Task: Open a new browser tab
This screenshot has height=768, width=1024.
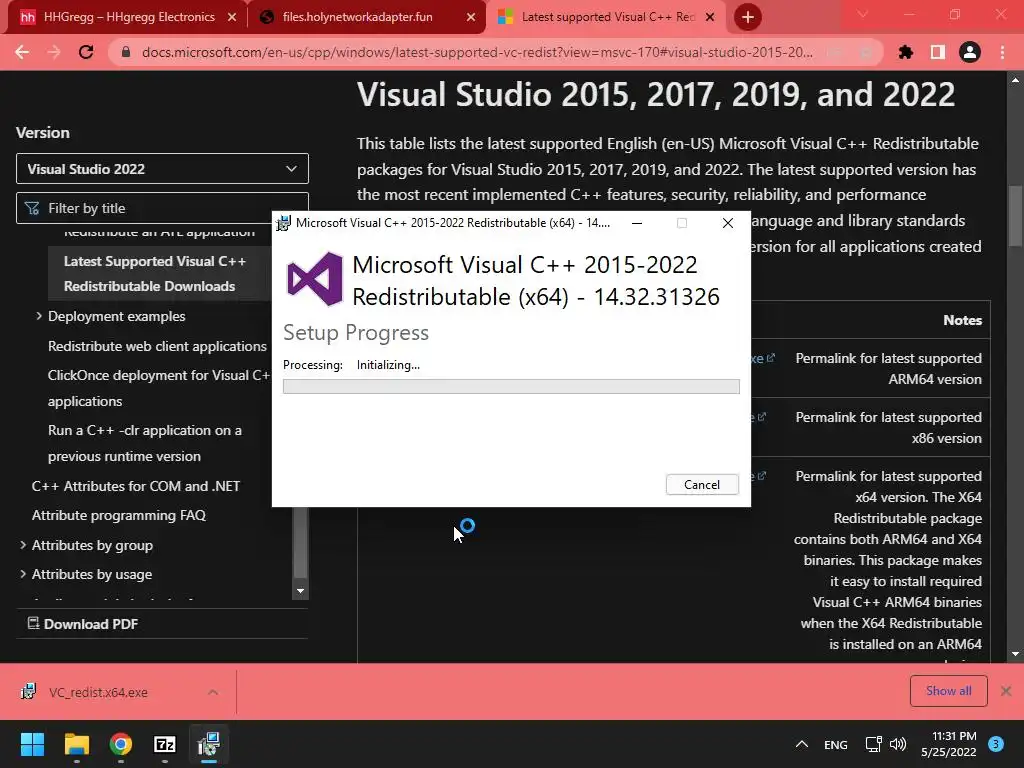Action: 748,17
